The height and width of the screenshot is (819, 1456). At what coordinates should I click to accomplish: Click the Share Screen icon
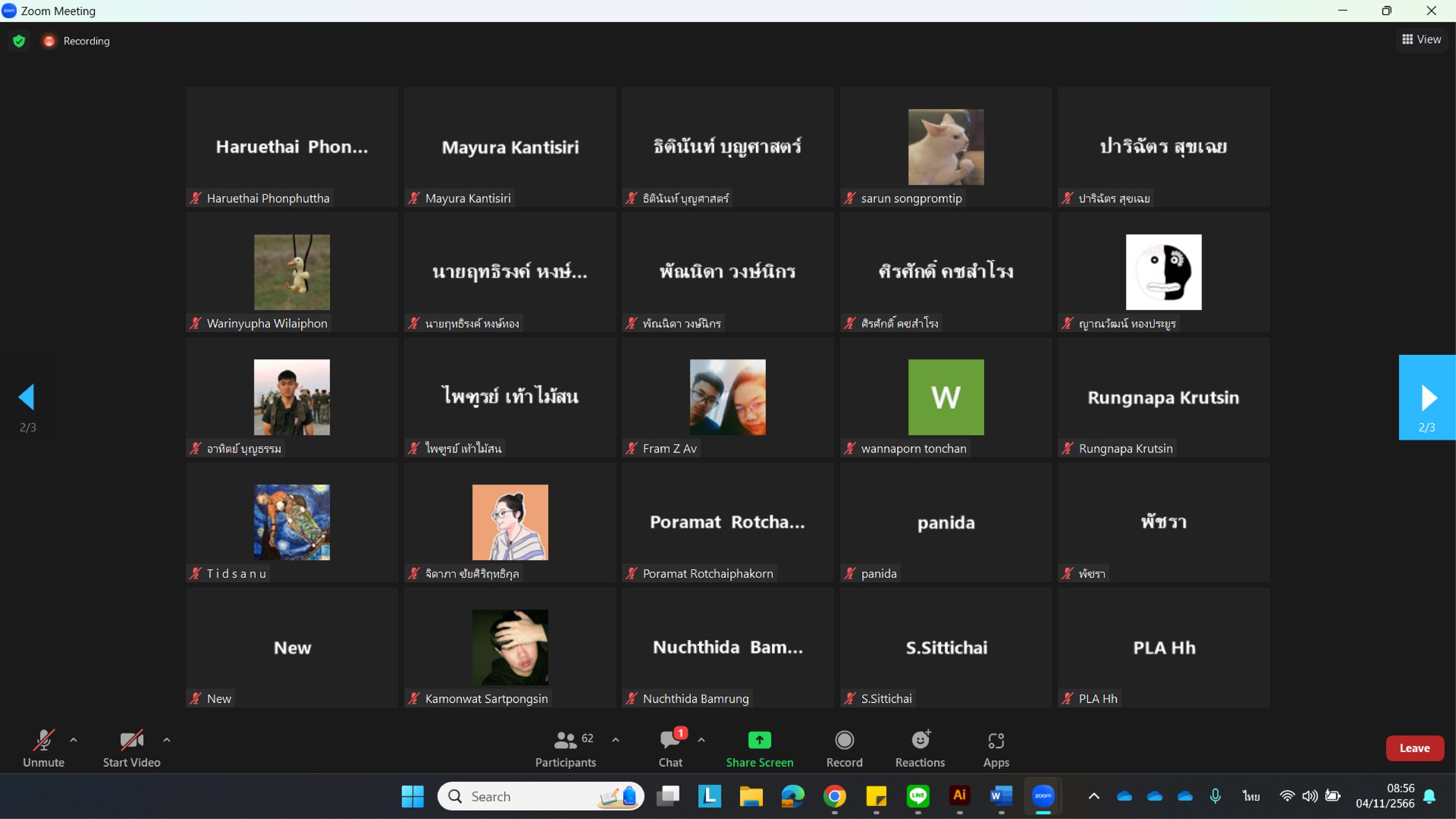pos(759,740)
